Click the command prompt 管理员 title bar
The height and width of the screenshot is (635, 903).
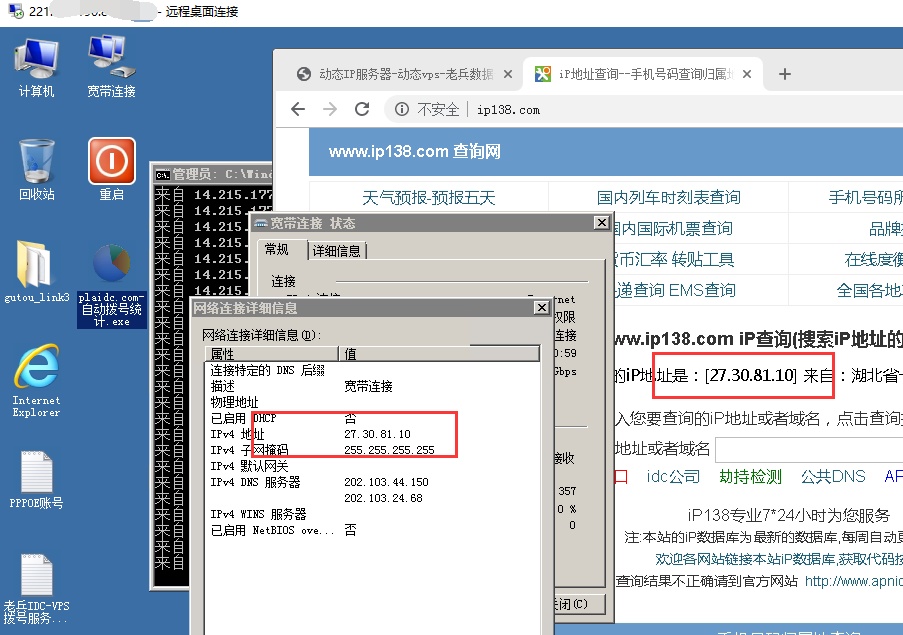(x=213, y=174)
